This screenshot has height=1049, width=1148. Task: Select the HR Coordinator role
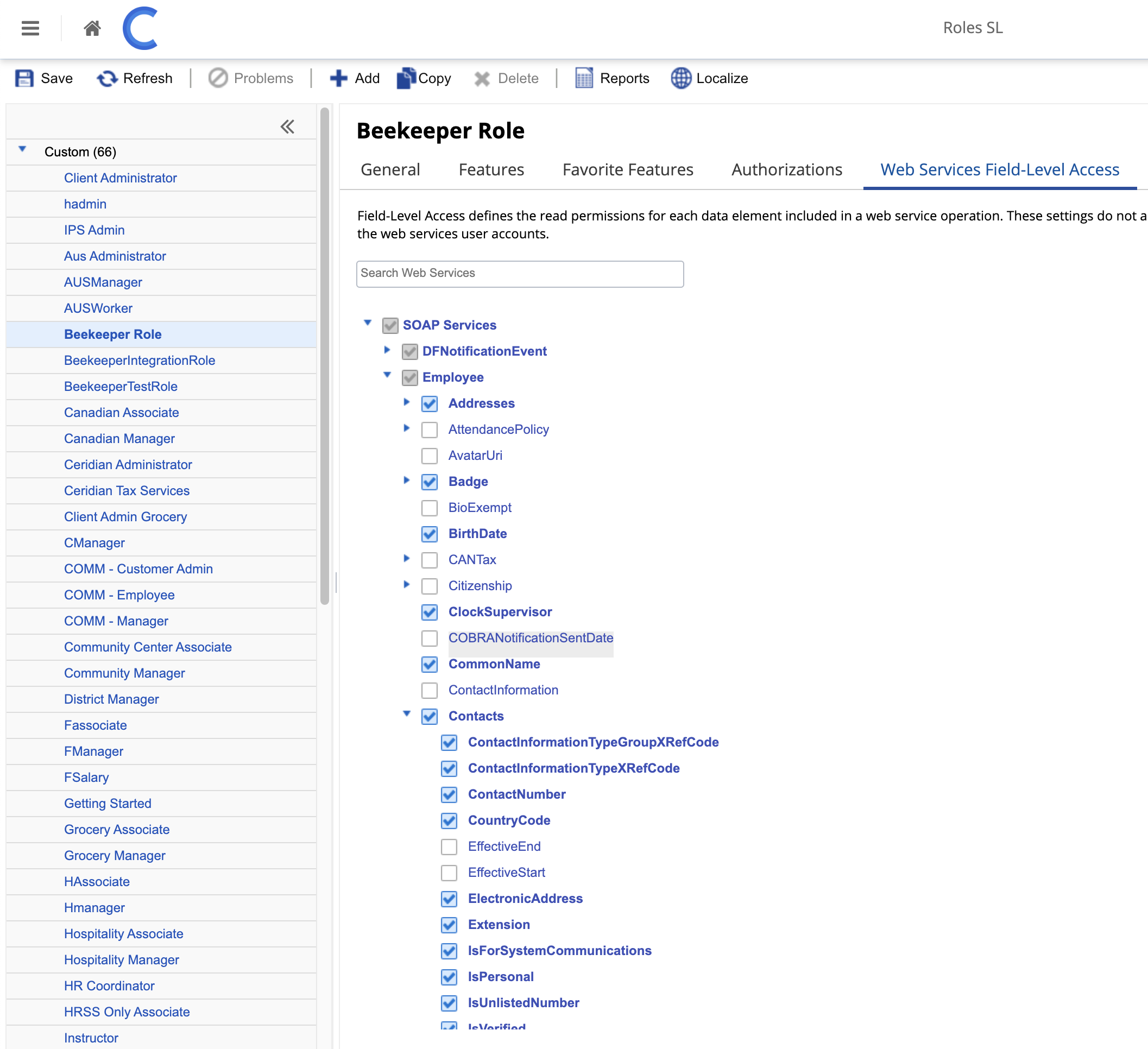109,987
